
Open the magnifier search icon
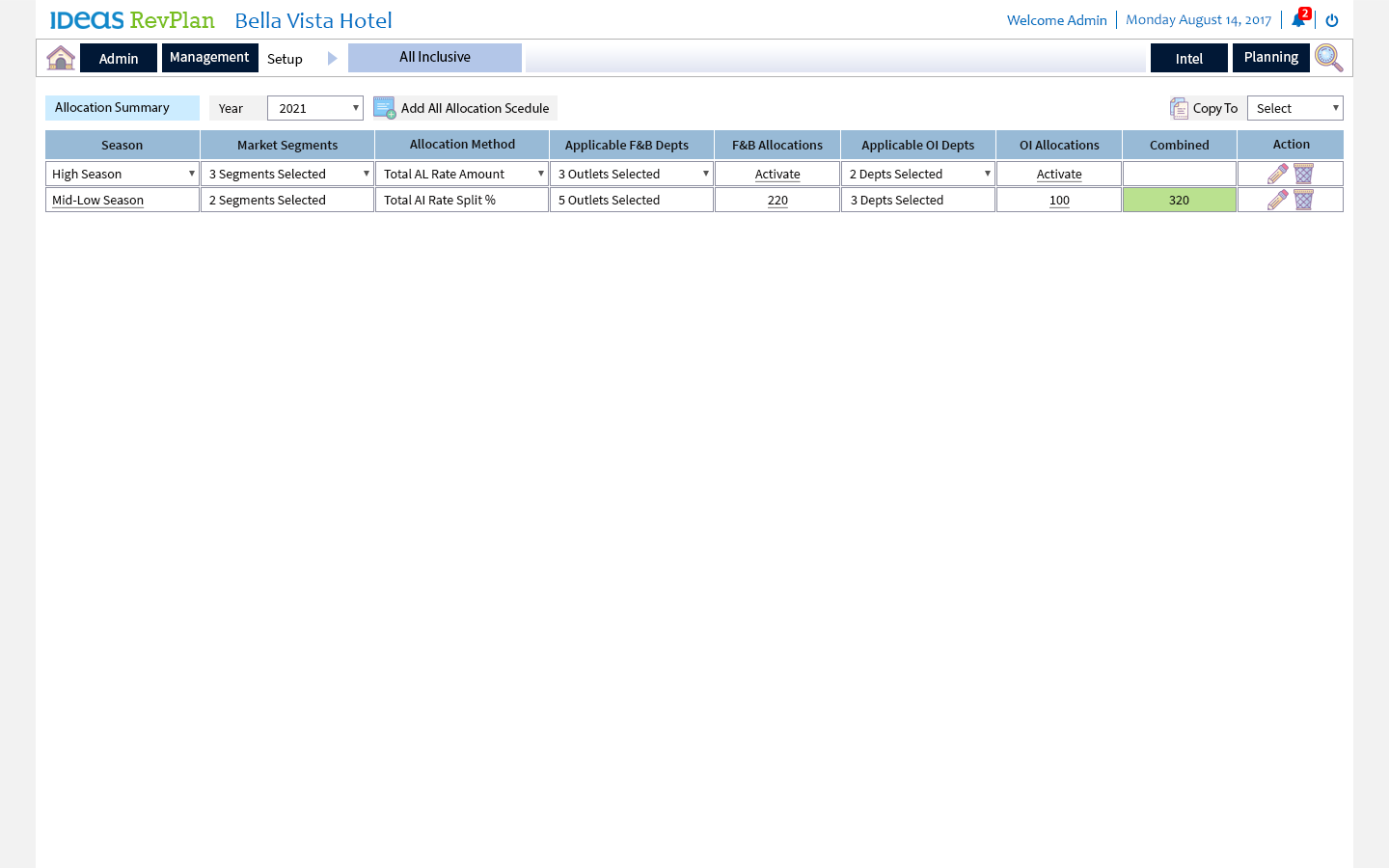(1328, 58)
